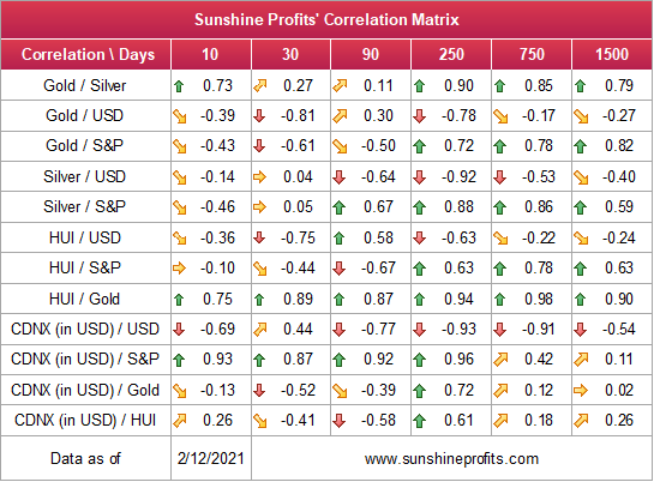Click green up arrow beside Silver / S&P 0.67
This screenshot has height=482, width=653.
339,207
